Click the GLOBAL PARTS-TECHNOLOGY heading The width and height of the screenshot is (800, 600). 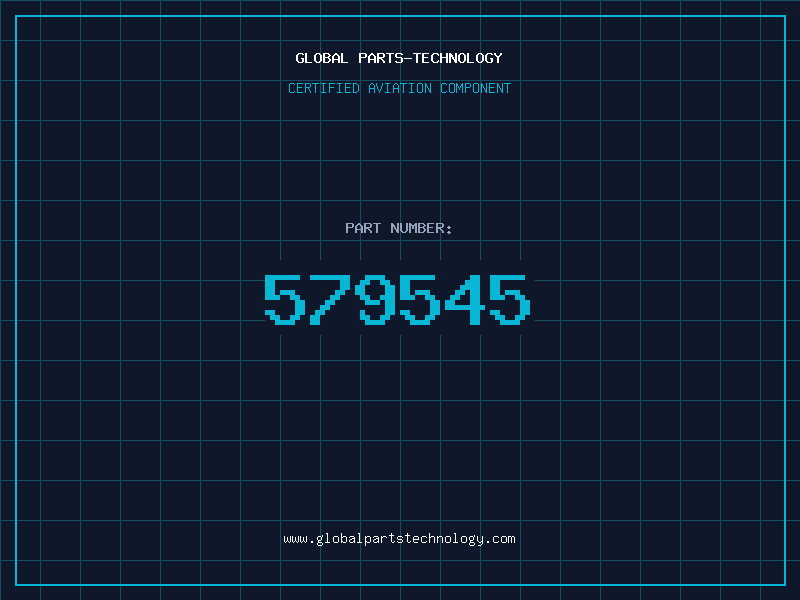(399, 58)
